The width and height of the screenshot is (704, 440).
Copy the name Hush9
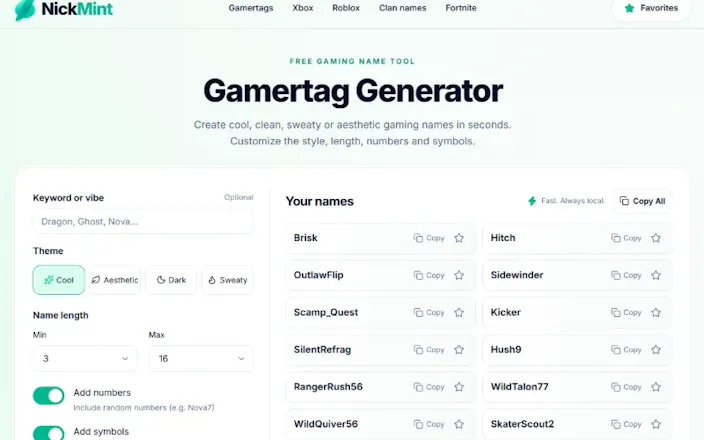click(626, 350)
